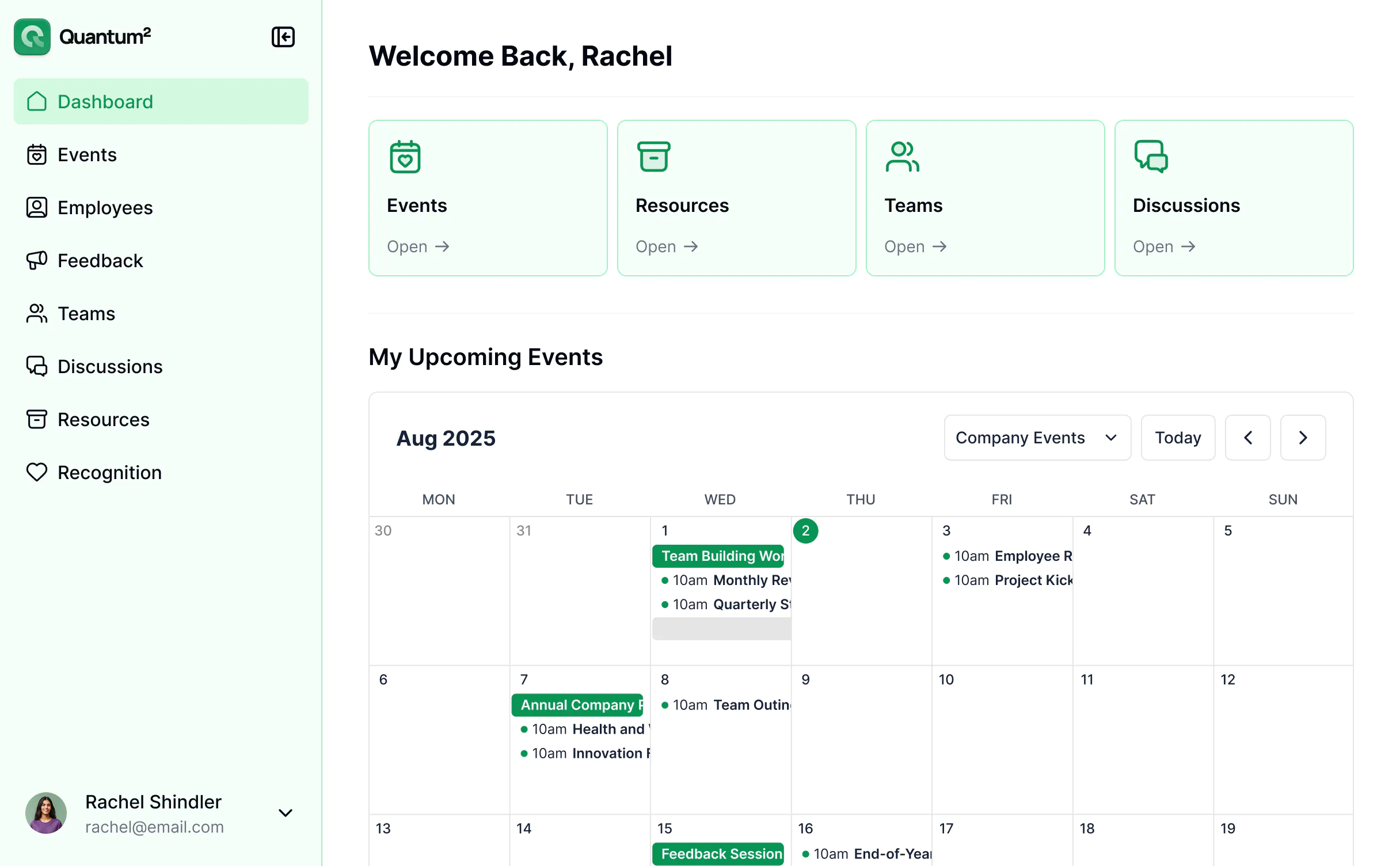Open the Company Events dropdown
Viewport: 1400px width, 866px height.
(1037, 438)
